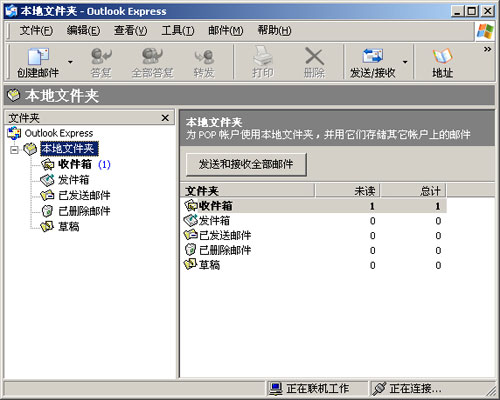Click the 发送/接收 (Send/Receive) icon
This screenshot has width=500, height=400.
pyautogui.click(x=372, y=56)
